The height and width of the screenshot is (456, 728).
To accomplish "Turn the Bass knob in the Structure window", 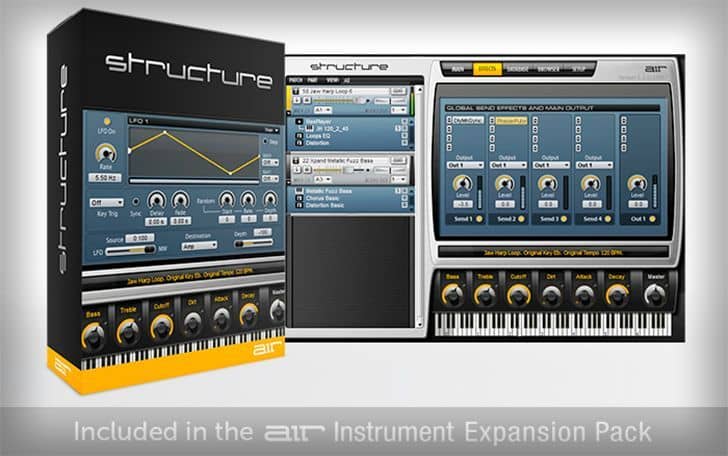I will point(452,294).
